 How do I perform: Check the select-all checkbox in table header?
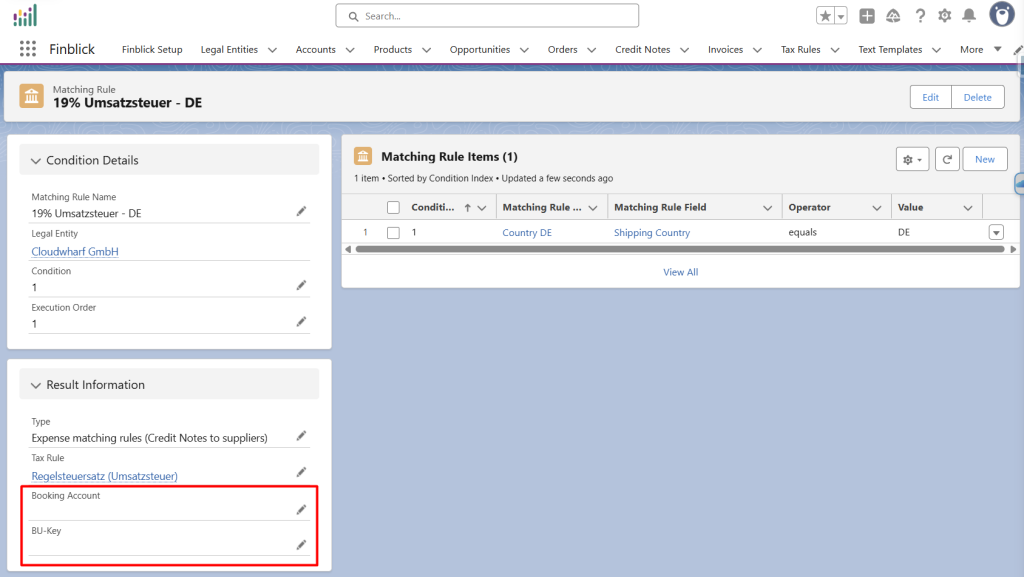point(393,207)
